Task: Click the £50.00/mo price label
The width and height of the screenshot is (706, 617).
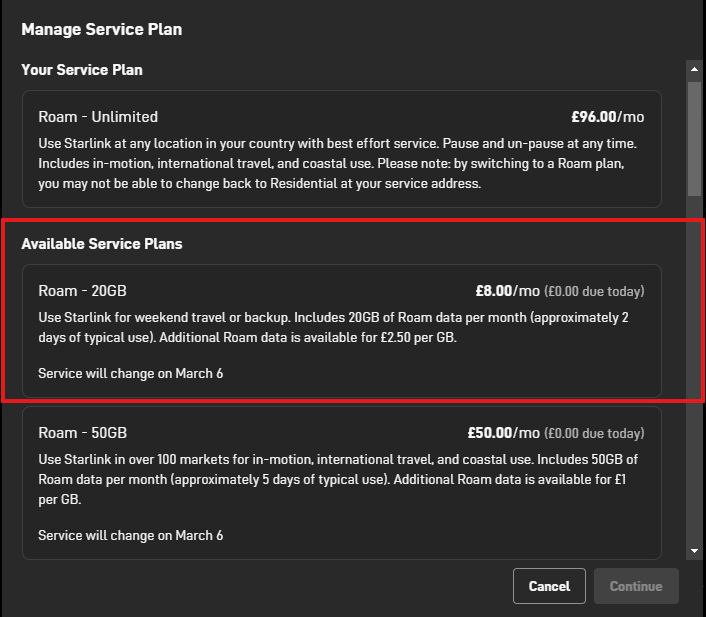Action: pos(503,433)
